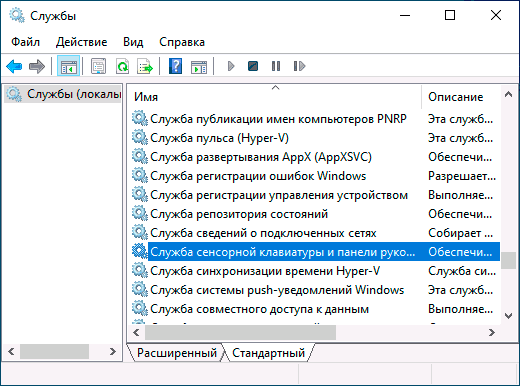This screenshot has height=386, width=520.
Task: Click tree pane horizontal scrollbar left arrow
Action: point(11,351)
